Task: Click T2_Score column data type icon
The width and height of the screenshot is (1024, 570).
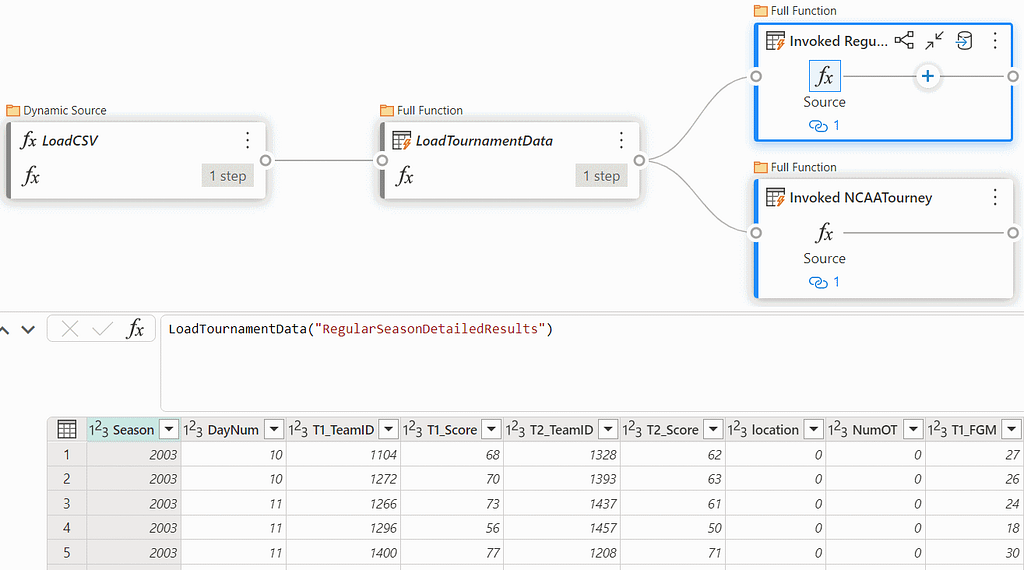Action: click(x=632, y=429)
